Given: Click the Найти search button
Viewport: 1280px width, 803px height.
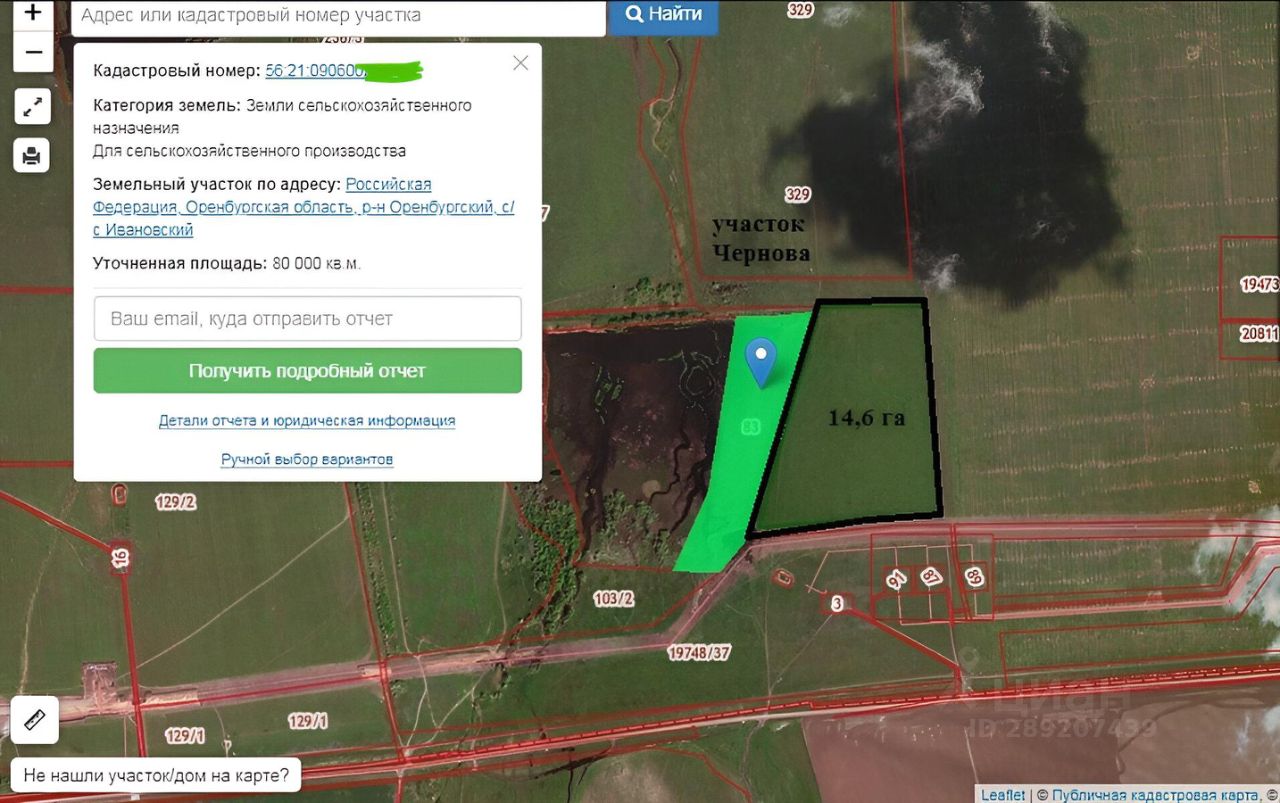Looking at the screenshot, I should [664, 15].
